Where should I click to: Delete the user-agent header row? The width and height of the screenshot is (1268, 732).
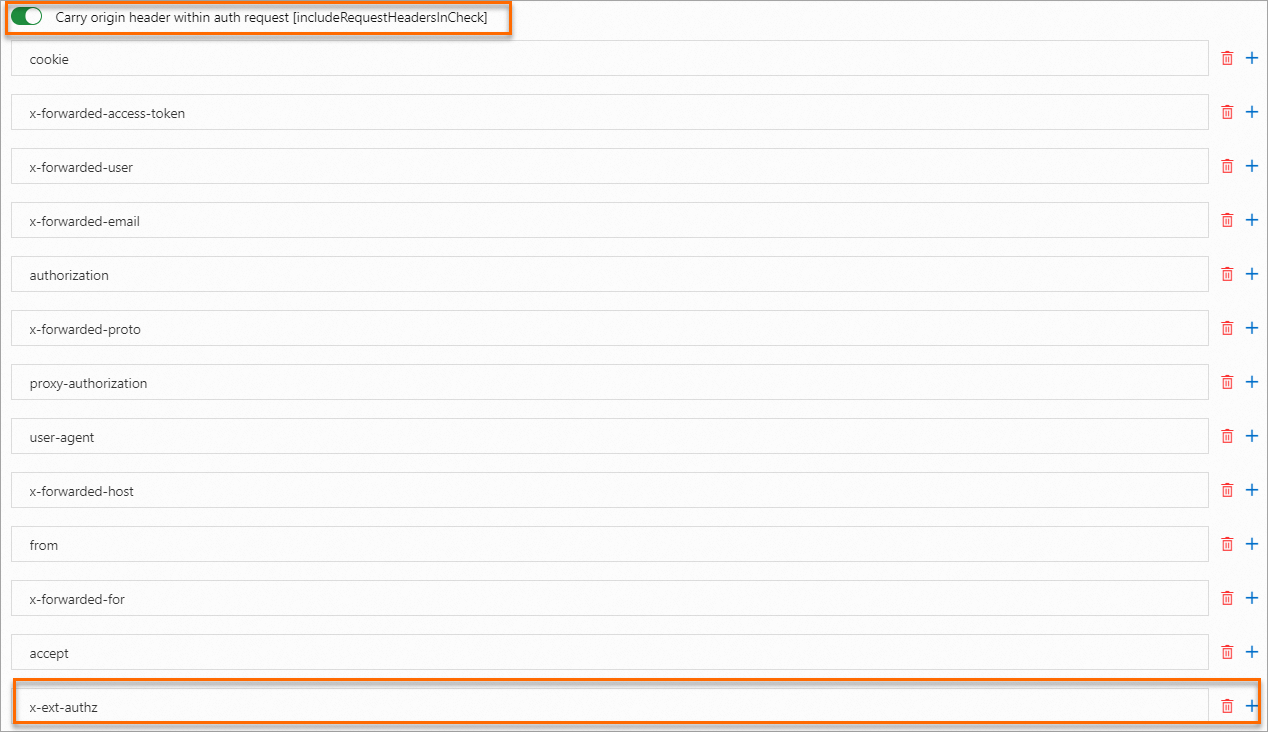point(1227,436)
